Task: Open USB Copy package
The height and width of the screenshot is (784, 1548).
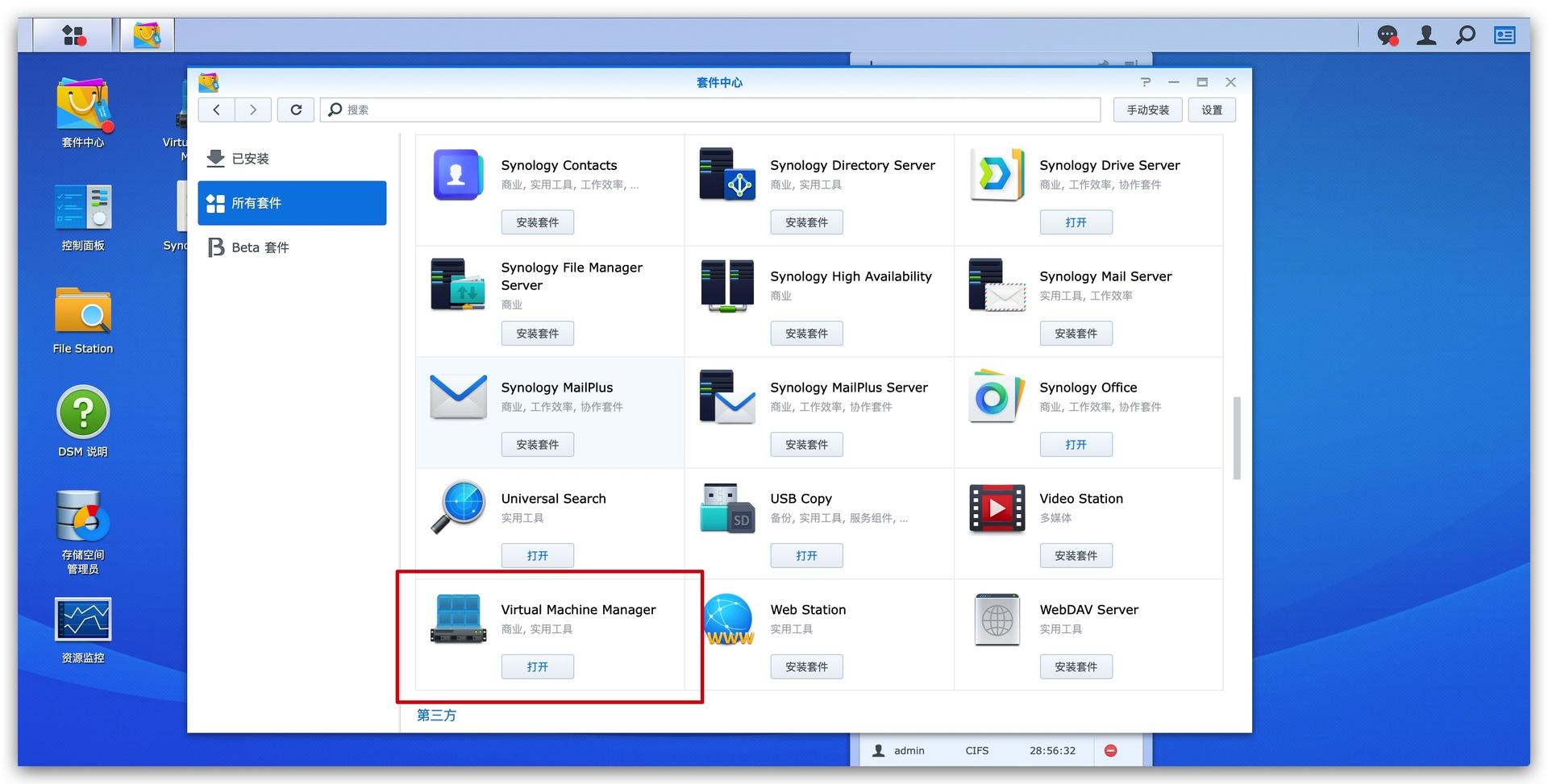Action: coord(806,556)
